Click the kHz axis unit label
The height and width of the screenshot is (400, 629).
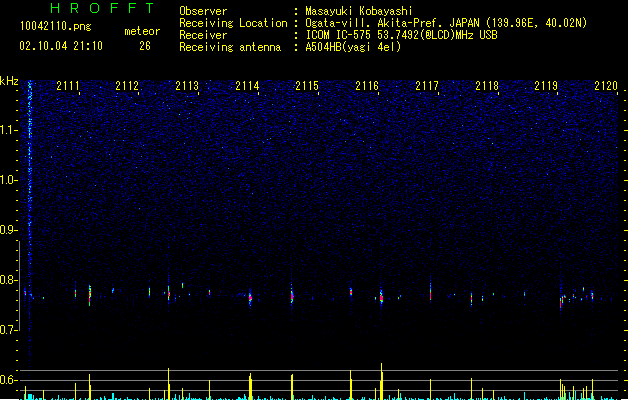tap(9, 81)
